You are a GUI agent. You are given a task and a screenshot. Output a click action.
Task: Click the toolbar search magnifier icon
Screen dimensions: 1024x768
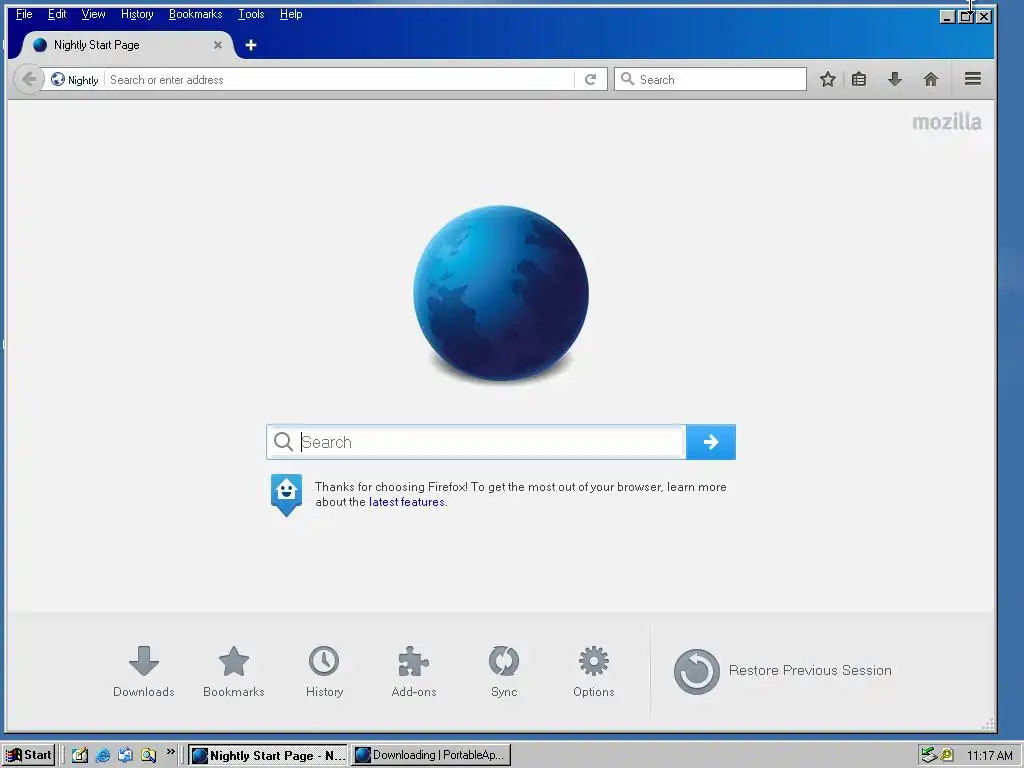[628, 79]
